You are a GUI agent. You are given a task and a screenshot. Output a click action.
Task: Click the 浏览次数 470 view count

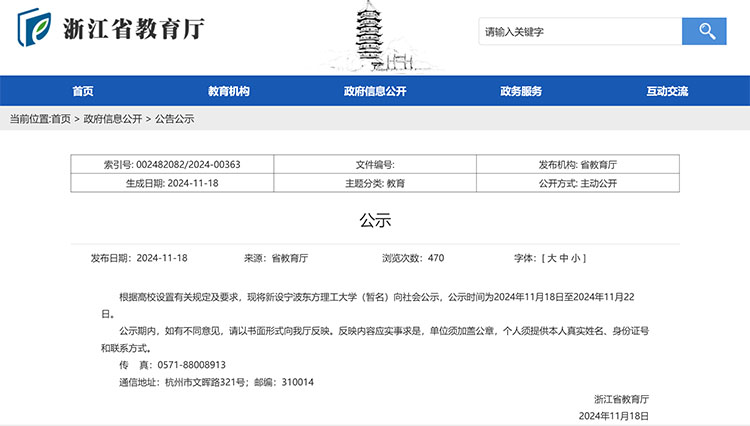point(413,258)
